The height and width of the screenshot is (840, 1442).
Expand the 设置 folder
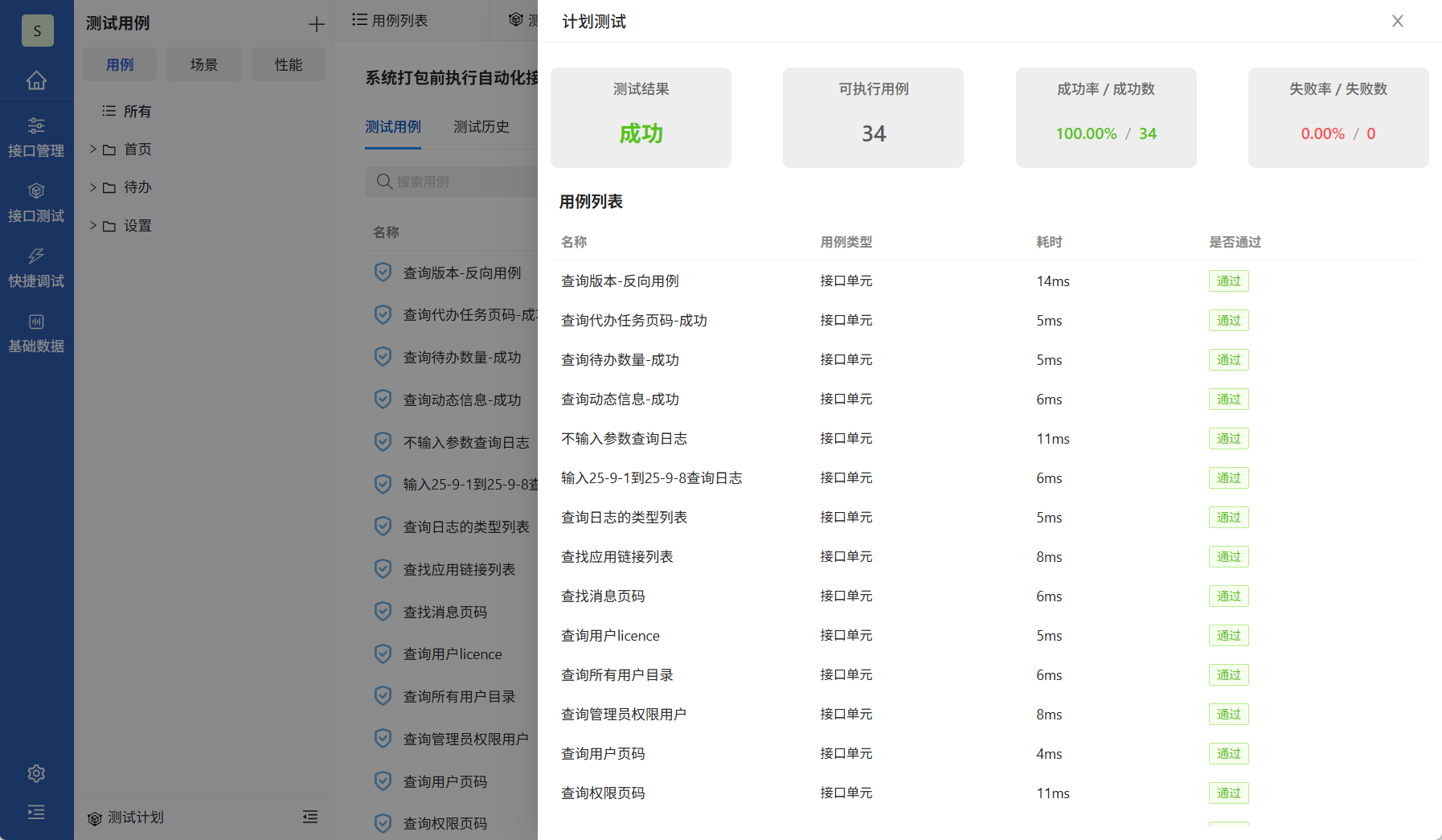(x=93, y=226)
